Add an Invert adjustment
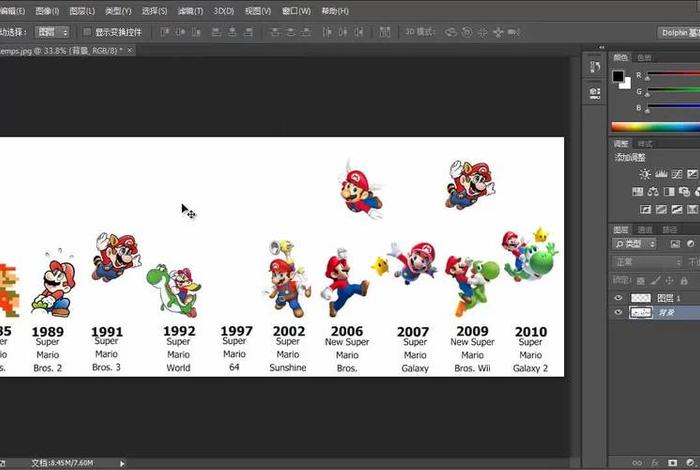This screenshot has height=470, width=700. point(646,209)
